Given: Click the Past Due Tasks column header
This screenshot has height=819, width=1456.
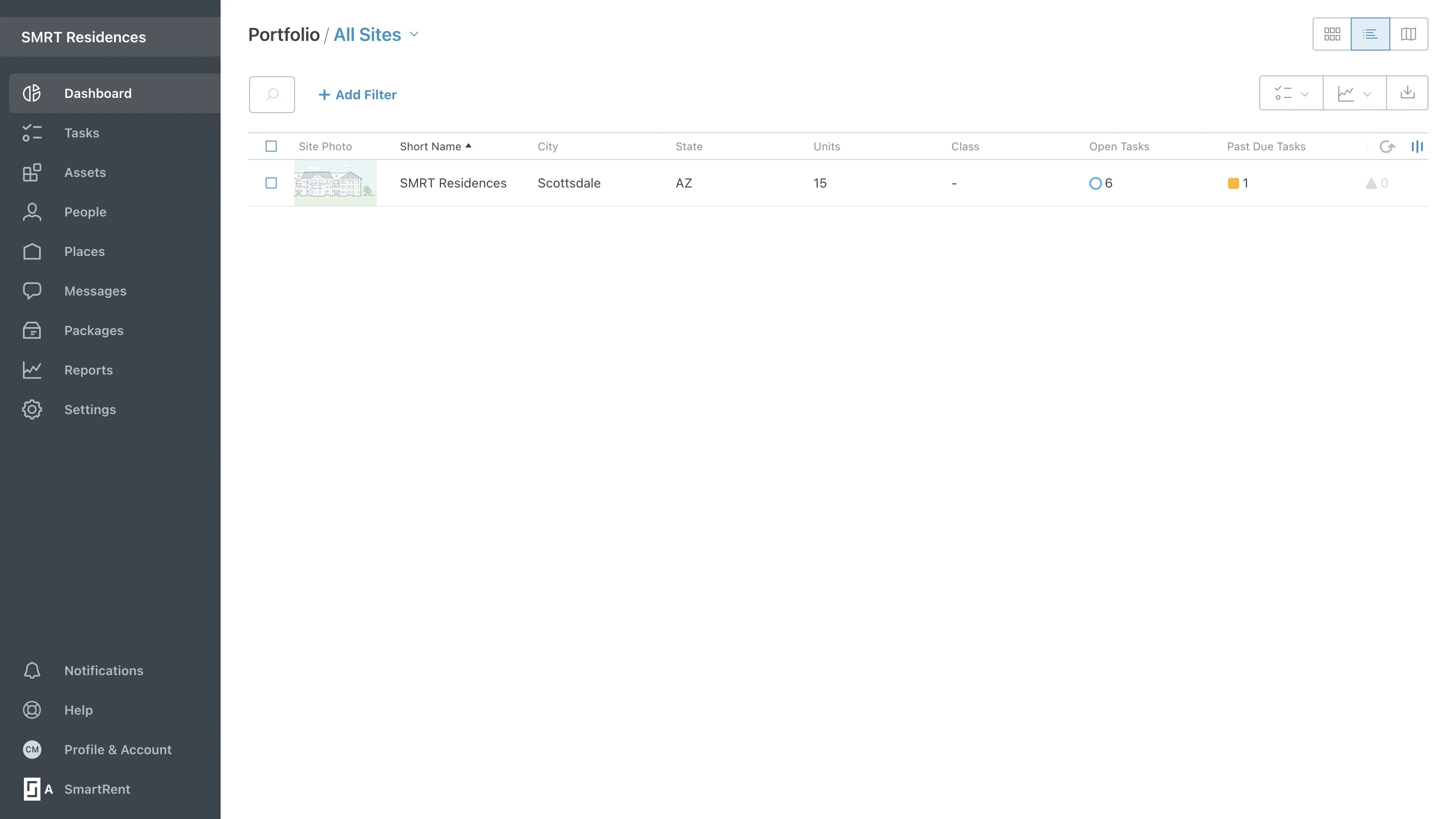Looking at the screenshot, I should click(x=1266, y=147).
